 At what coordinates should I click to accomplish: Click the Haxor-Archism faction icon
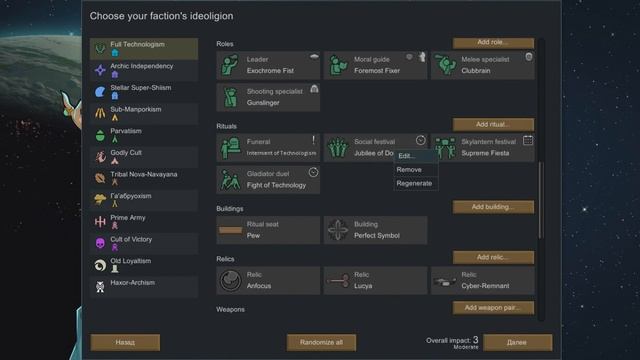click(100, 287)
